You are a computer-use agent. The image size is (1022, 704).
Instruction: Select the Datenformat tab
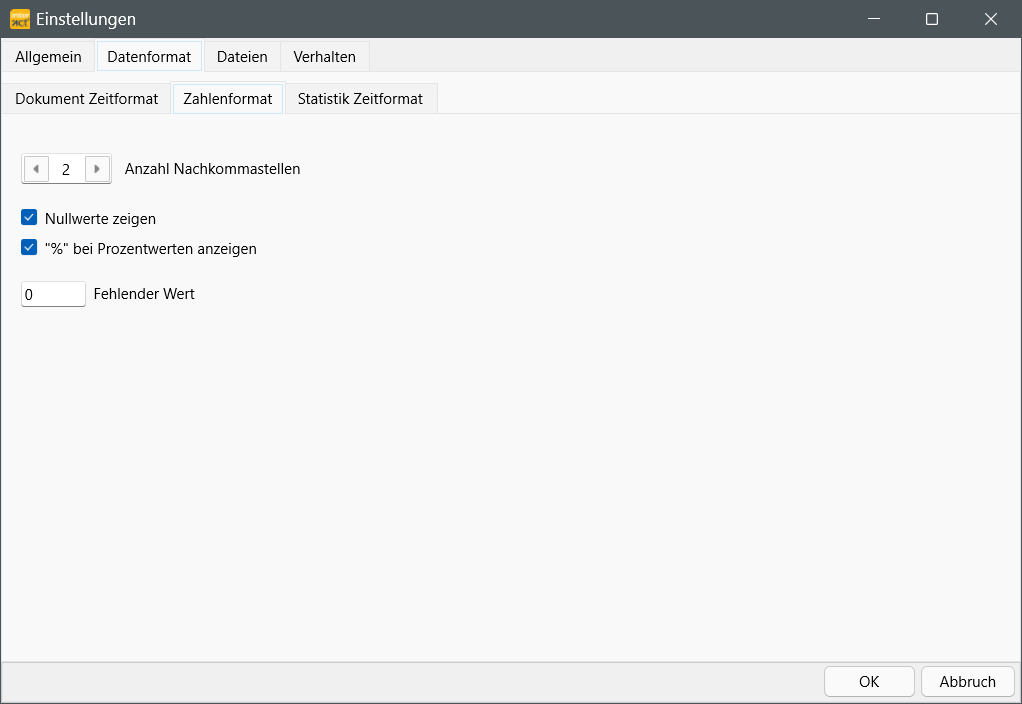149,57
